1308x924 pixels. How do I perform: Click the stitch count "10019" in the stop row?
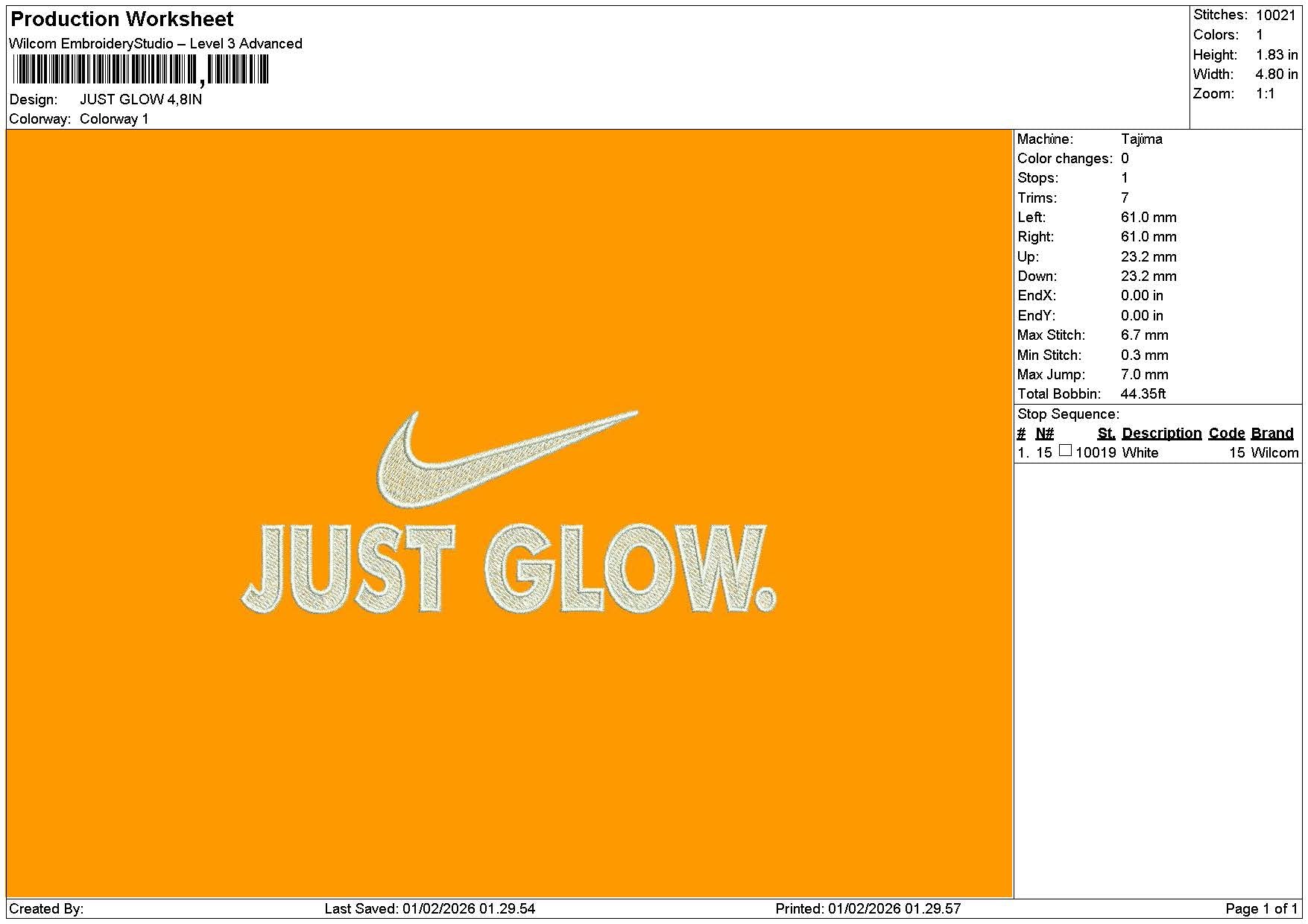click(x=1096, y=453)
